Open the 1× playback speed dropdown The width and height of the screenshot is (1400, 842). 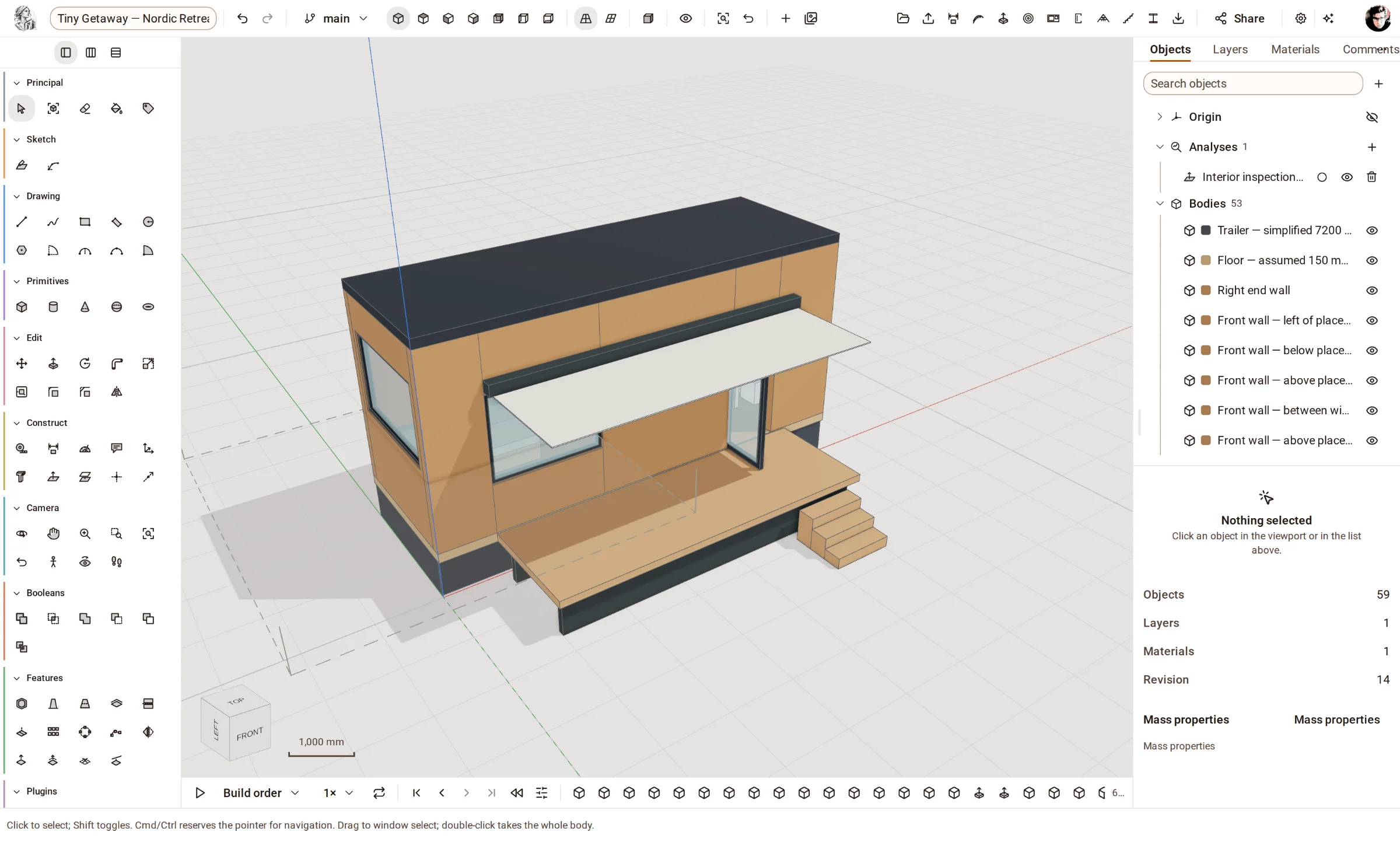click(338, 793)
